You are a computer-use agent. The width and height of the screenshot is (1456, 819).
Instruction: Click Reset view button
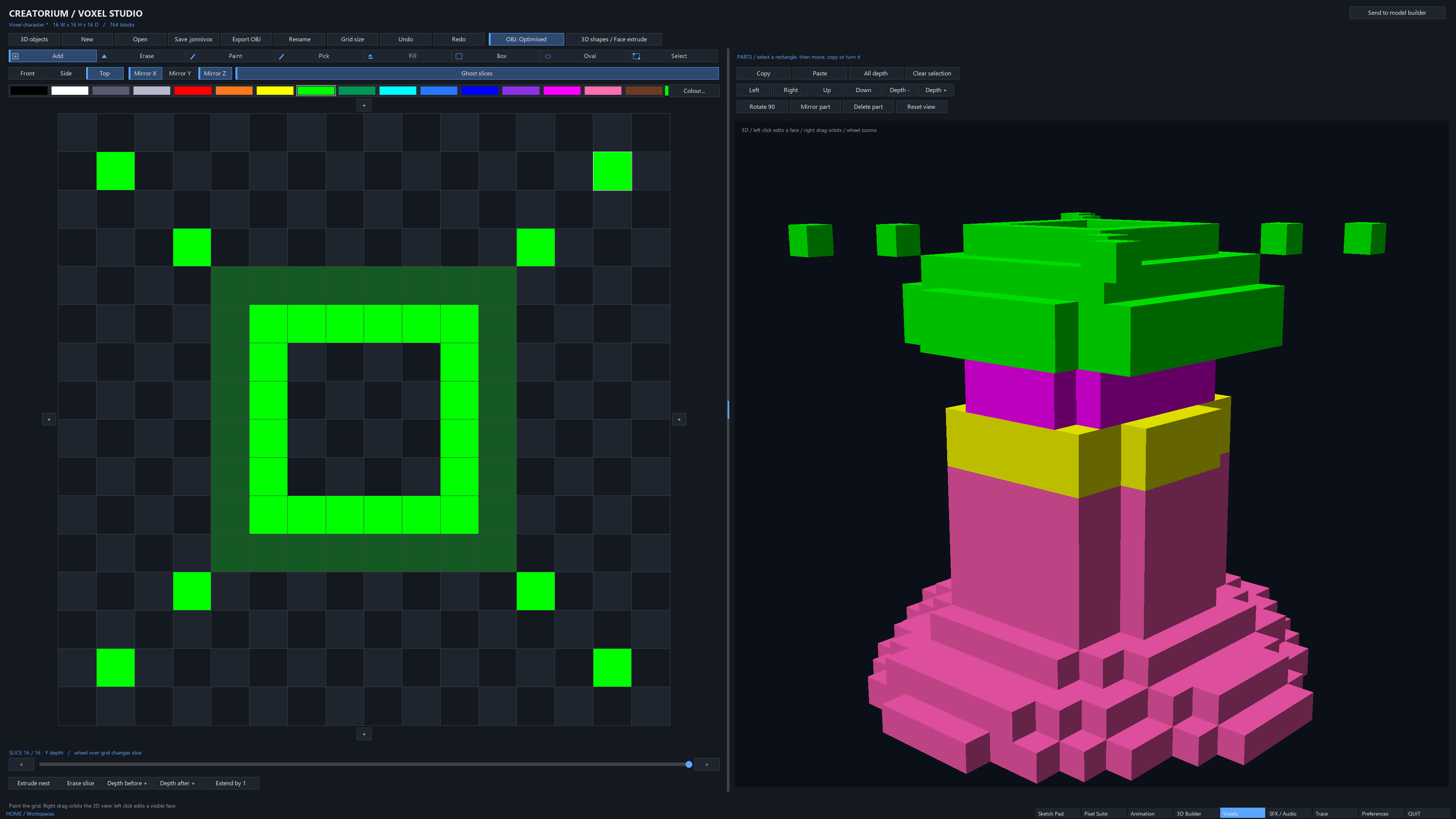point(921,107)
